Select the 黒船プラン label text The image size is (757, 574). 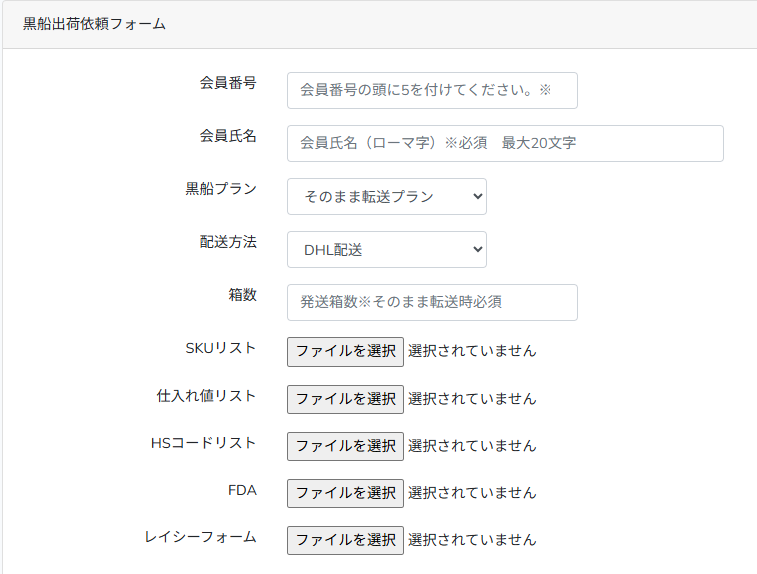(x=221, y=188)
